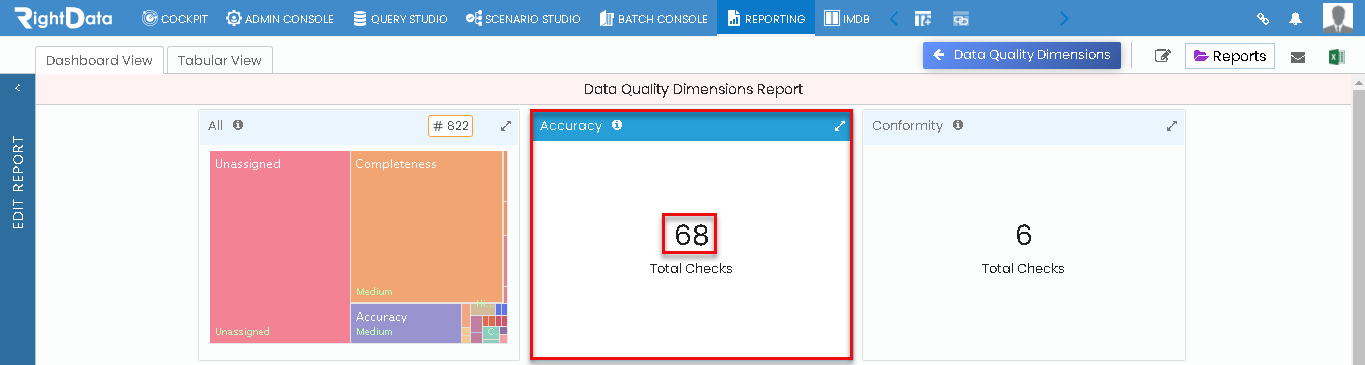Collapse the Edit Report side panel arrow
This screenshot has width=1365, height=365.
[17, 88]
